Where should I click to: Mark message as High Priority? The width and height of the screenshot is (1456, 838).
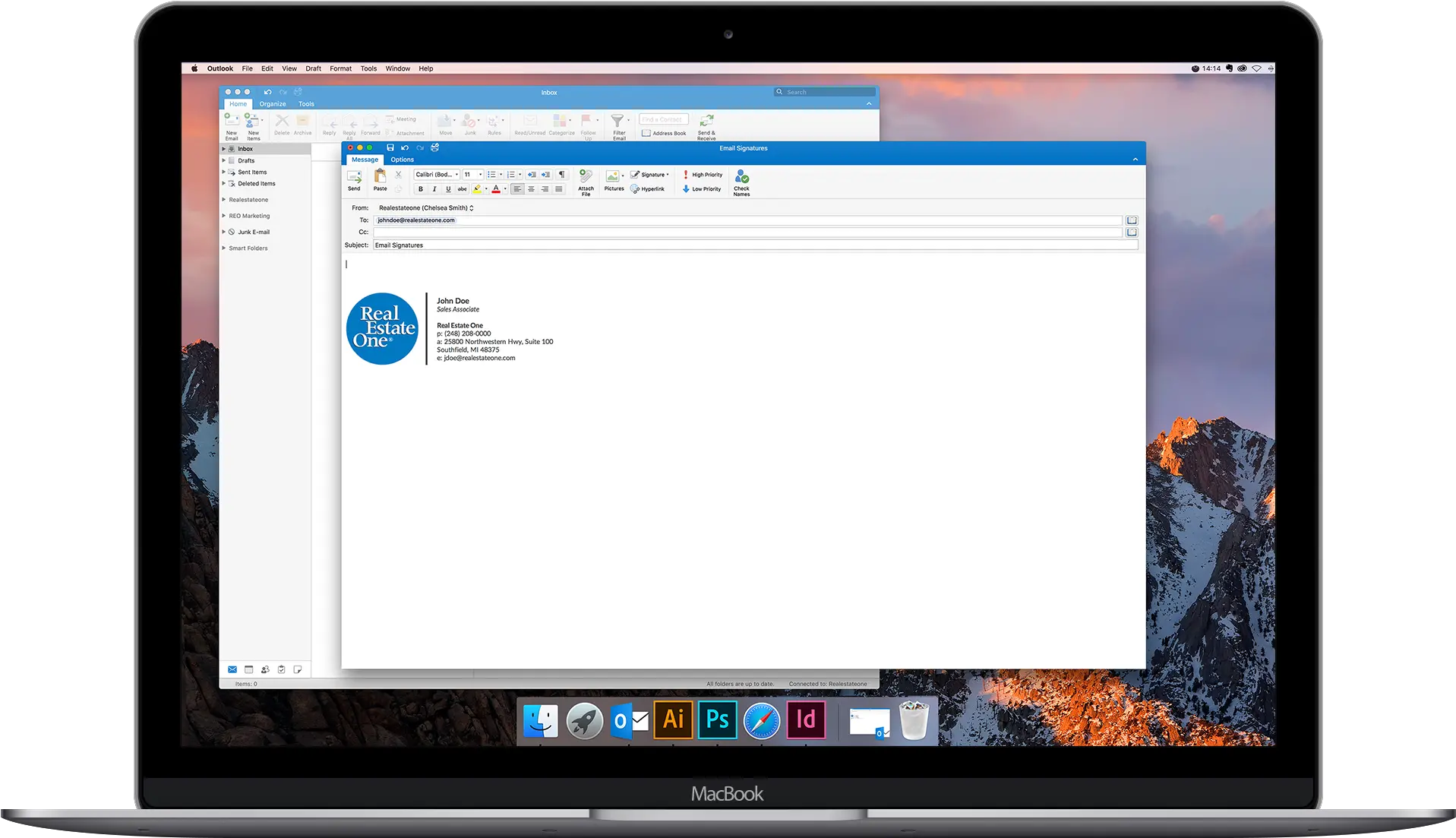[702, 175]
